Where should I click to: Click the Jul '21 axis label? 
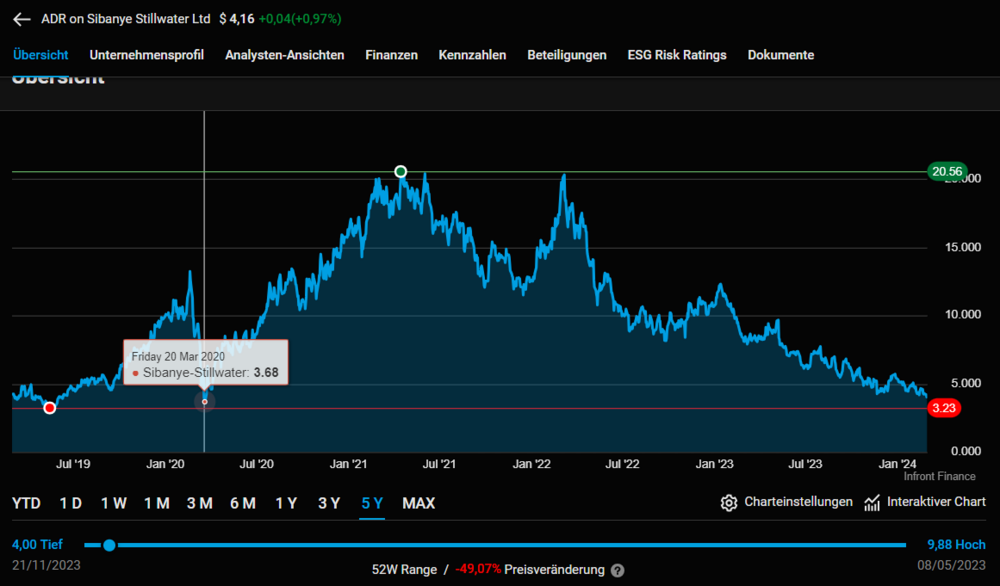(439, 464)
